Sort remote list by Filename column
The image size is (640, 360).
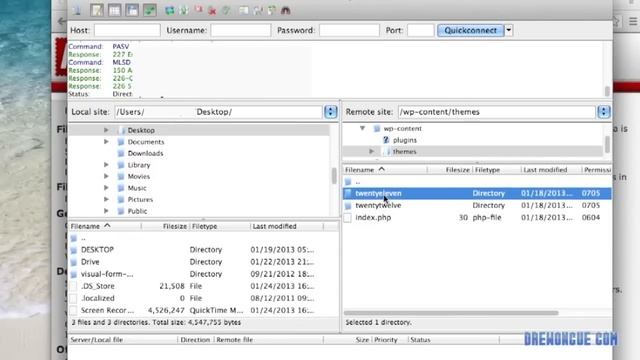pyautogui.click(x=385, y=170)
